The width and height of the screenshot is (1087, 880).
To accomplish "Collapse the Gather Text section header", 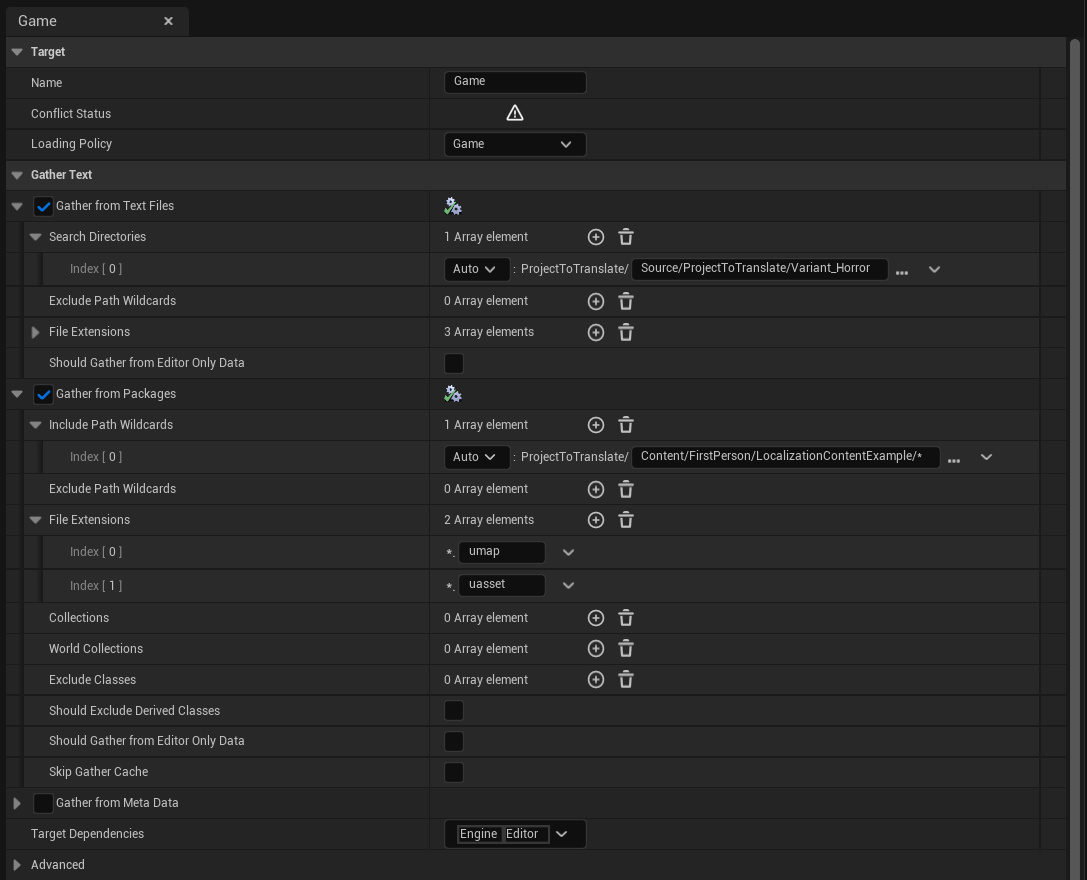I will 17,175.
